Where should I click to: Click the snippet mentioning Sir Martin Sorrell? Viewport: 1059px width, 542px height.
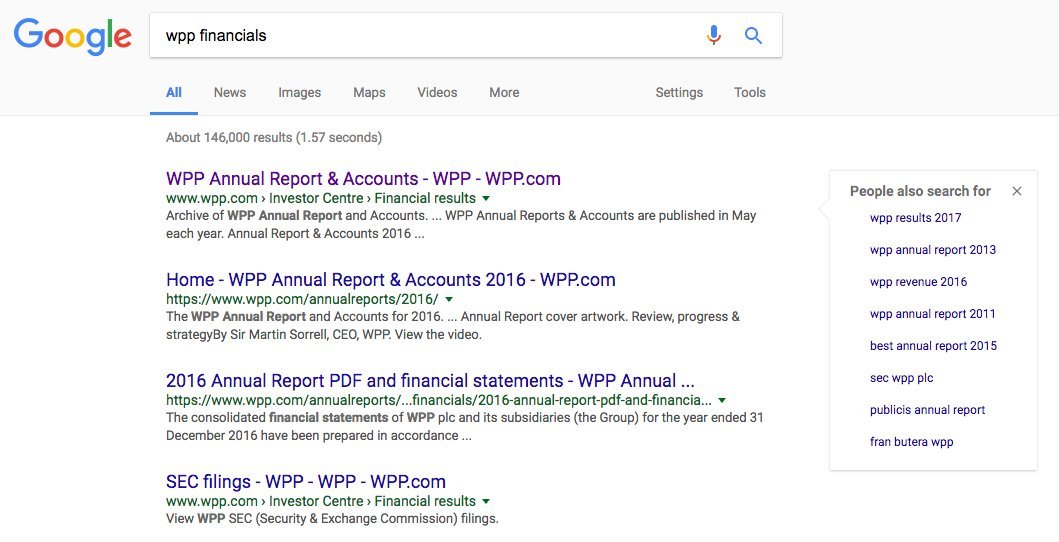tap(453, 325)
